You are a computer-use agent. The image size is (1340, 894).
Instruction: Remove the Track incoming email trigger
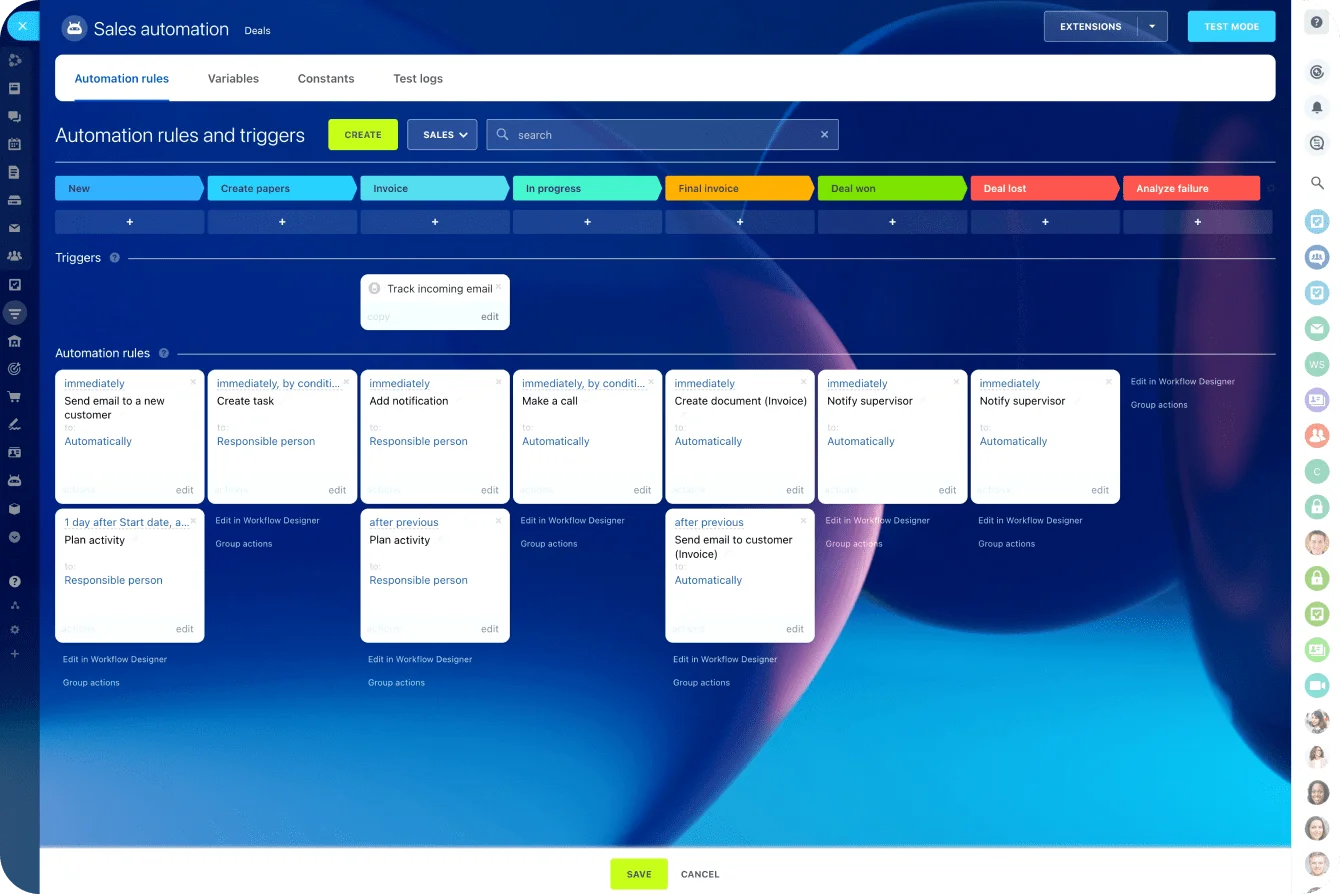click(498, 286)
